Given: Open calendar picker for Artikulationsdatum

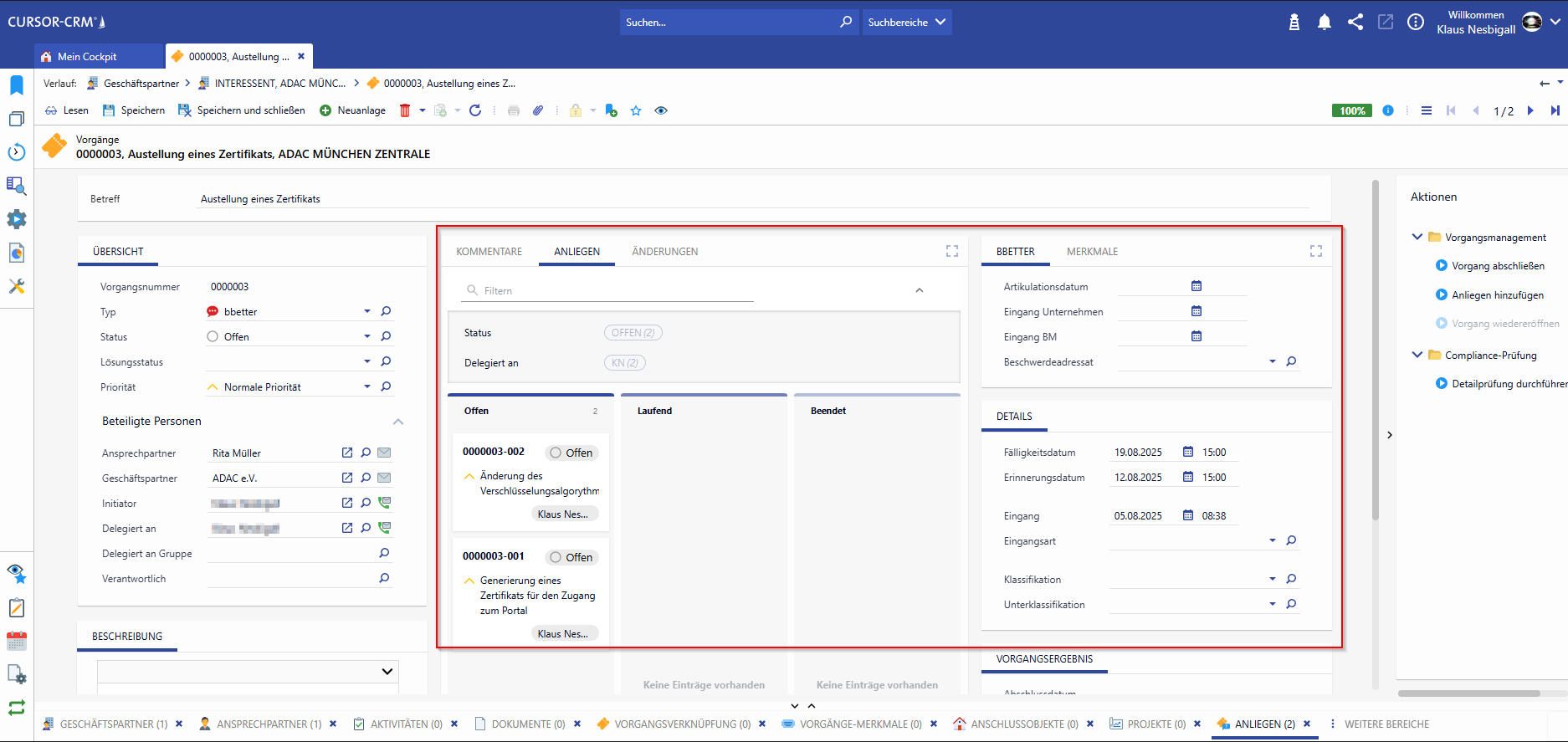Looking at the screenshot, I should point(1196,286).
